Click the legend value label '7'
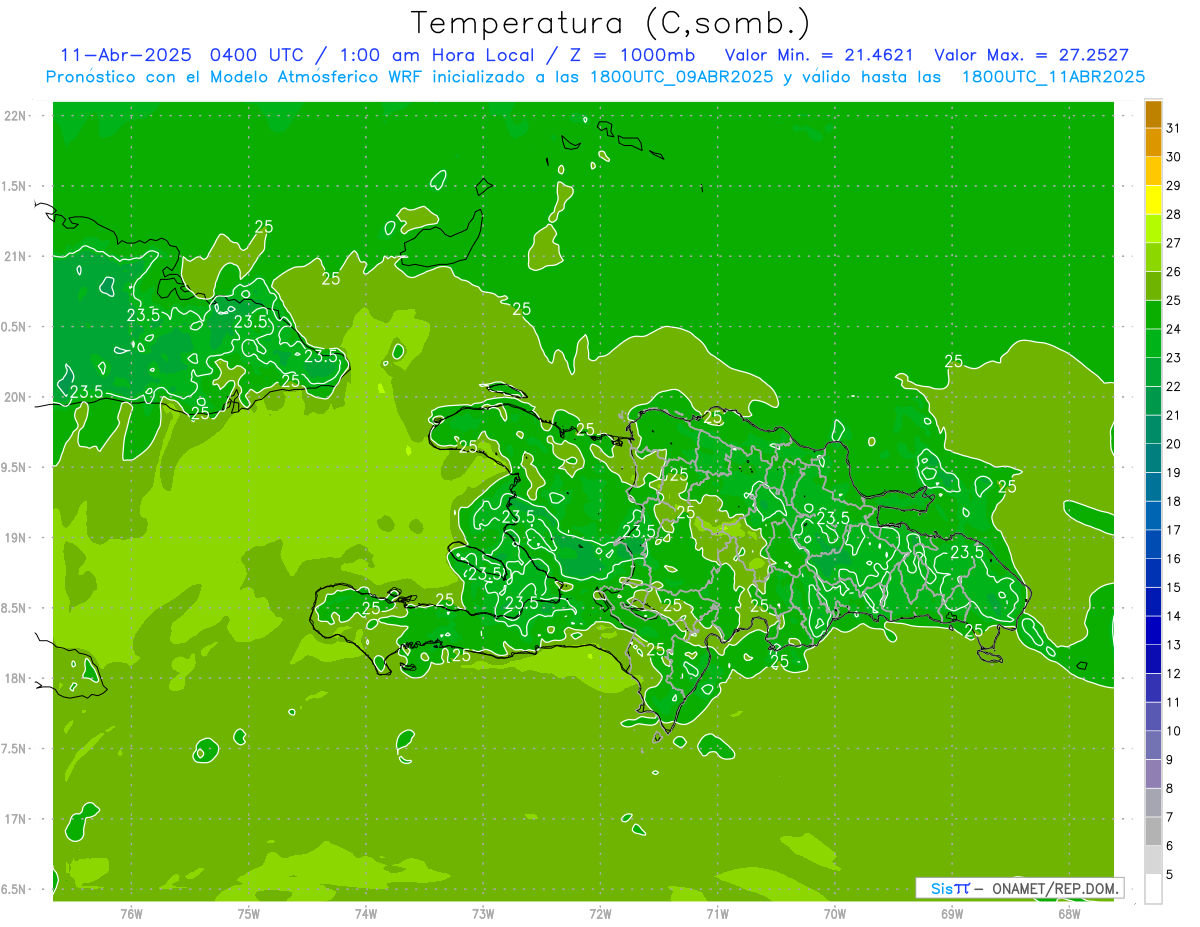This screenshot has height=927, width=1200. click(x=1170, y=817)
